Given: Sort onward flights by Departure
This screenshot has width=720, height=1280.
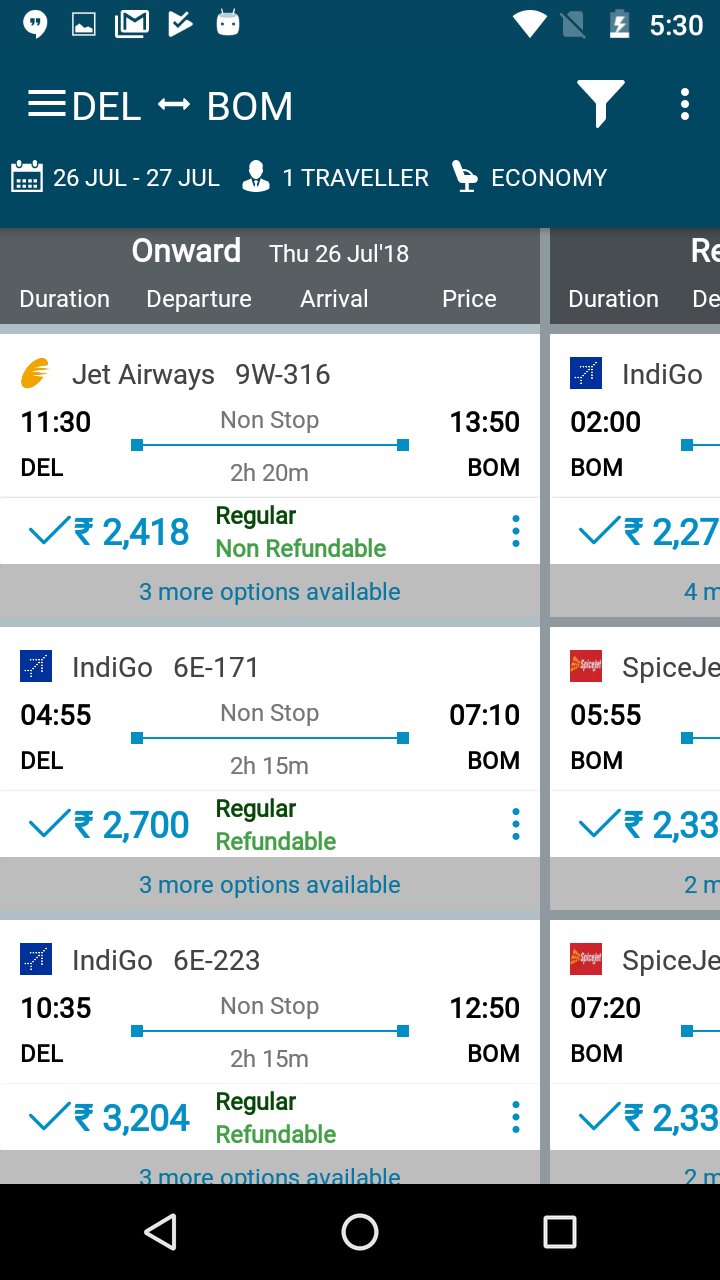Looking at the screenshot, I should (x=199, y=299).
